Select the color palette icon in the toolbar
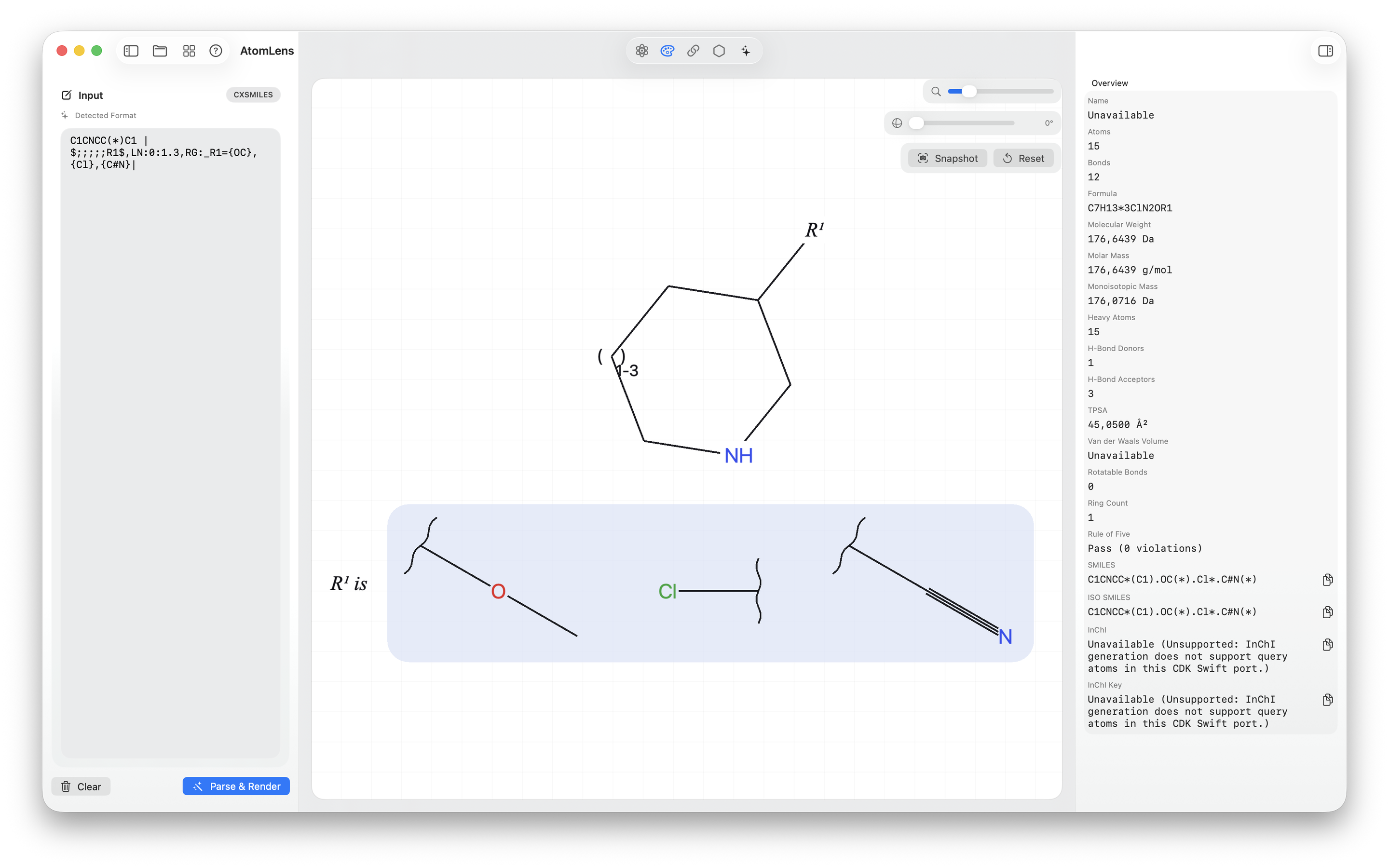Screen dimensions: 1389x868 tap(667, 51)
